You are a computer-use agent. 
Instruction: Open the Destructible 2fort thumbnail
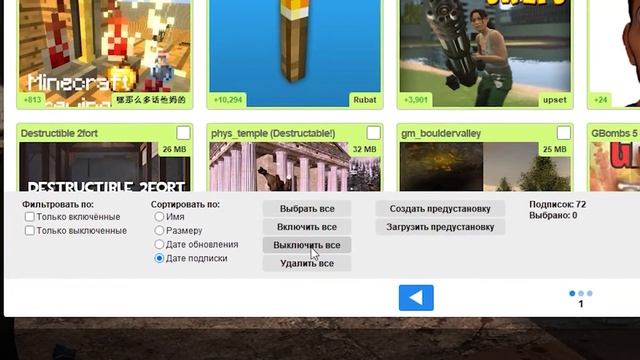(x=104, y=167)
